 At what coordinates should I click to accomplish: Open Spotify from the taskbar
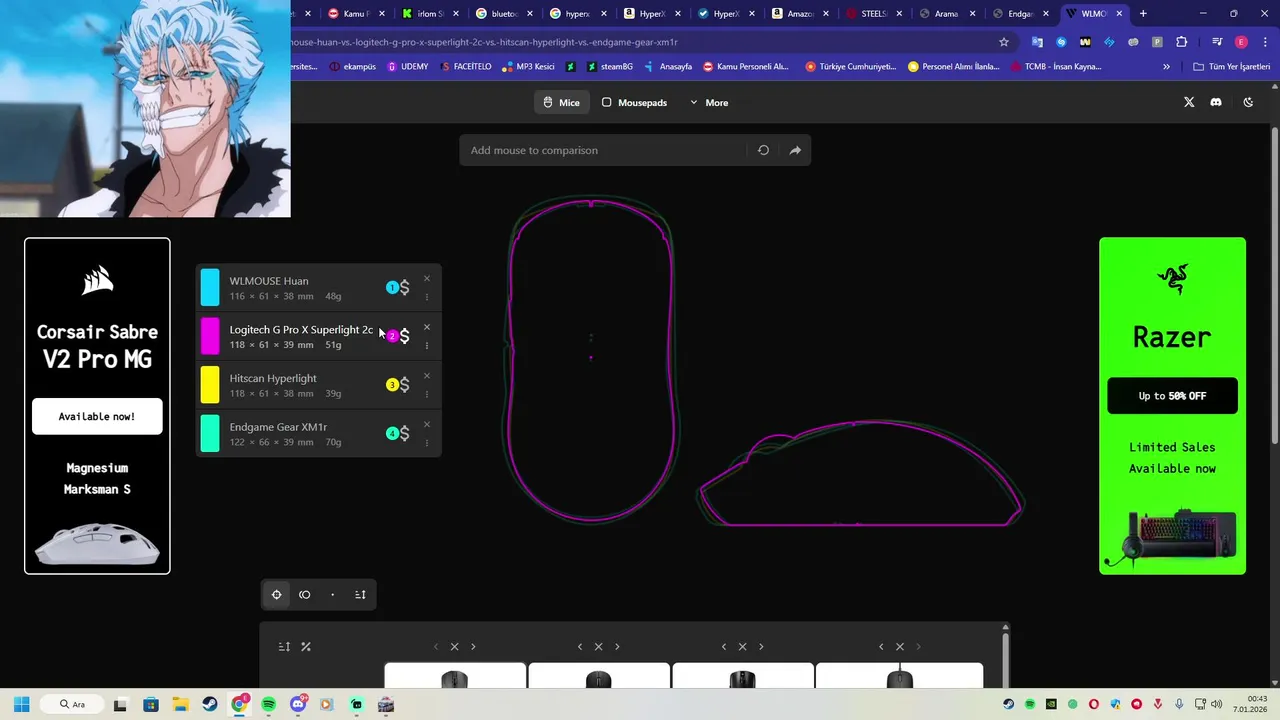pyautogui.click(x=269, y=704)
